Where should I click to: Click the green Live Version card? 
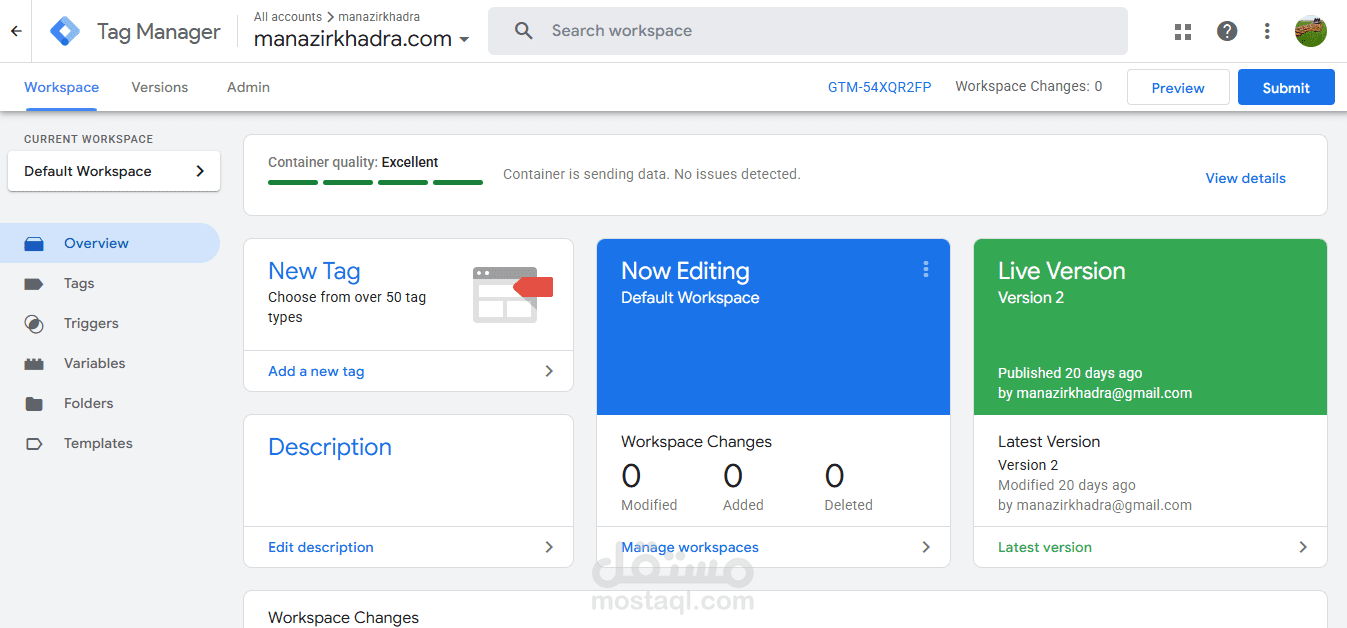(x=1150, y=327)
